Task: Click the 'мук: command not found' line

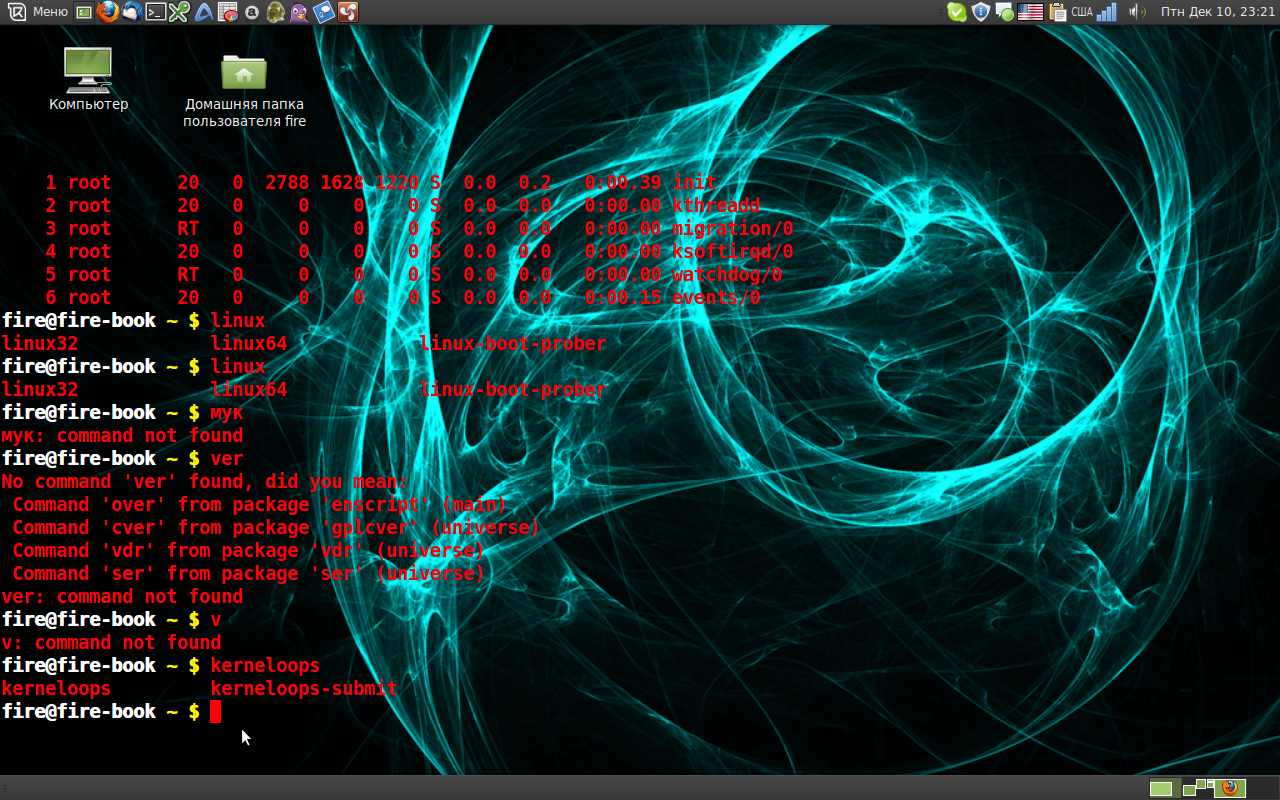Action: 122,435
